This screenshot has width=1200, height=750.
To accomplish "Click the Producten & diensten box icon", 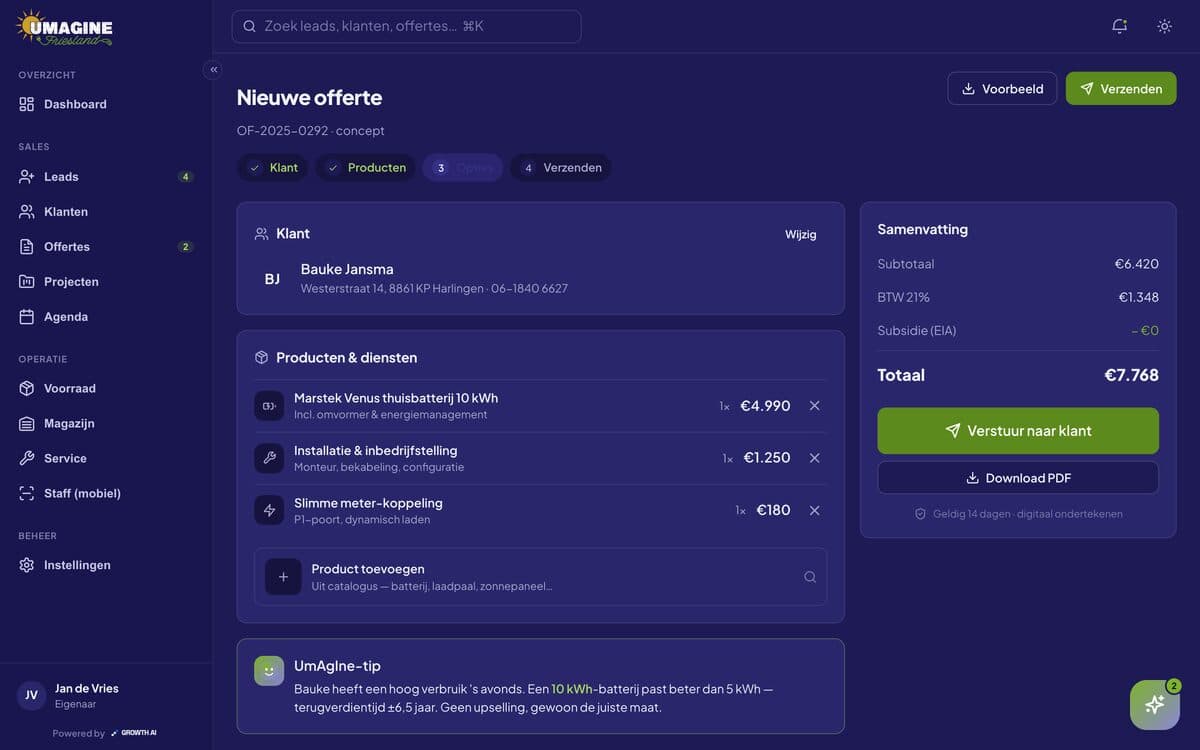I will (261, 357).
